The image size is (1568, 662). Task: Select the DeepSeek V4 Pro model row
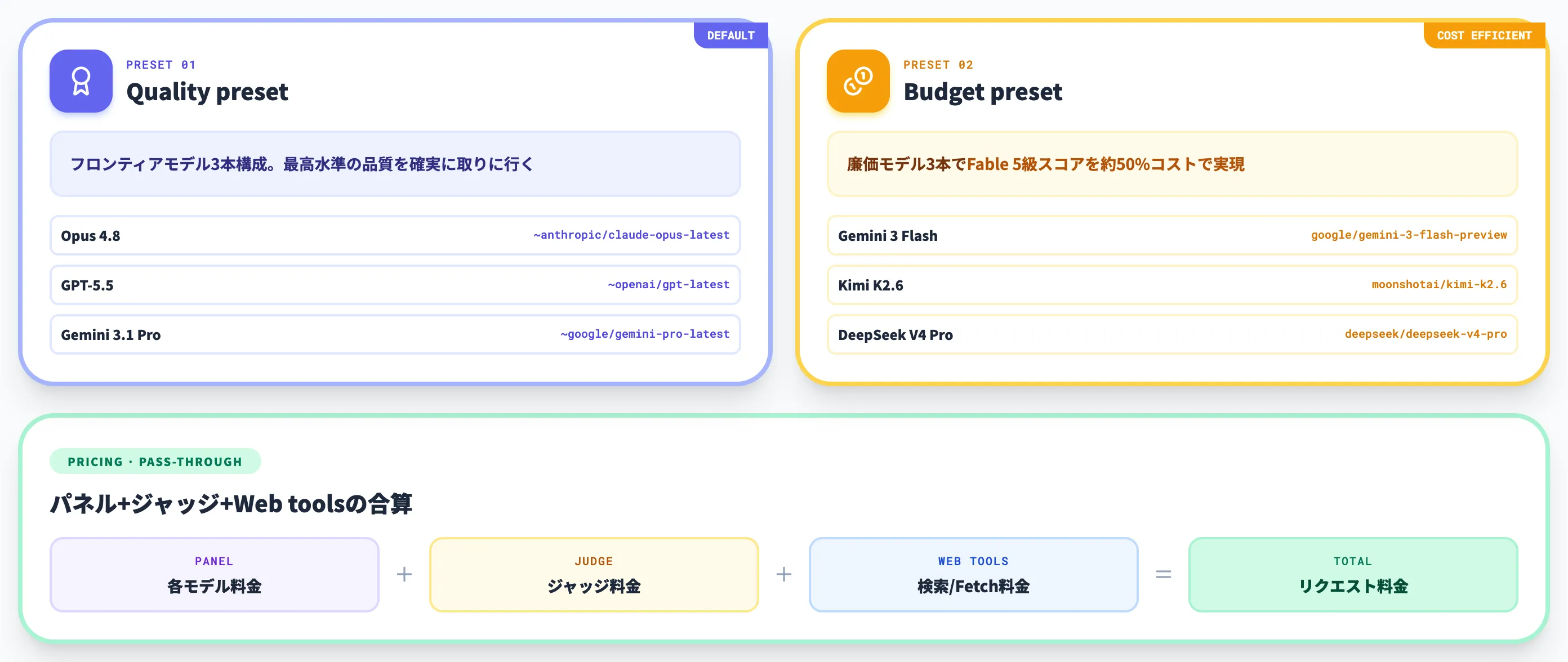[x=1173, y=334]
